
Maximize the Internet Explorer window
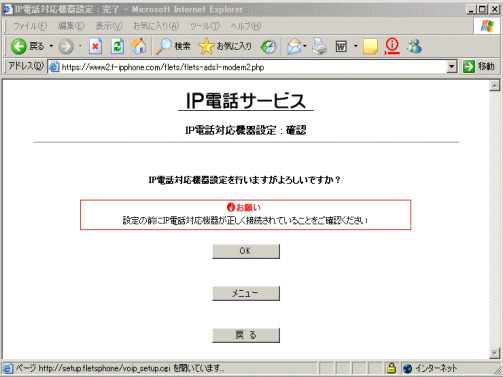[x=482, y=9]
